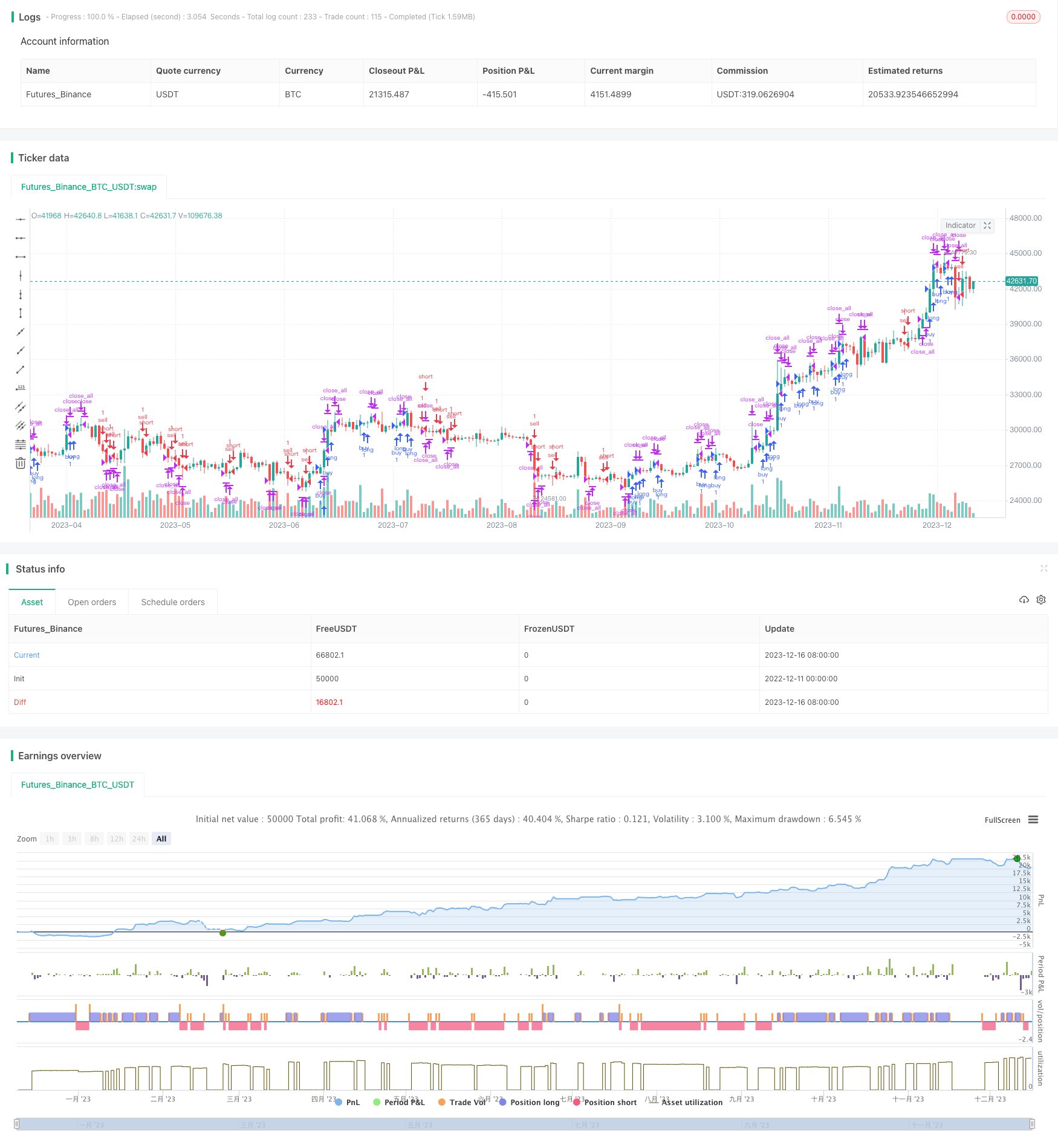This screenshot has height=1148, width=1058.
Task: Toggle the Trade Vol legend series
Action: [462, 1103]
